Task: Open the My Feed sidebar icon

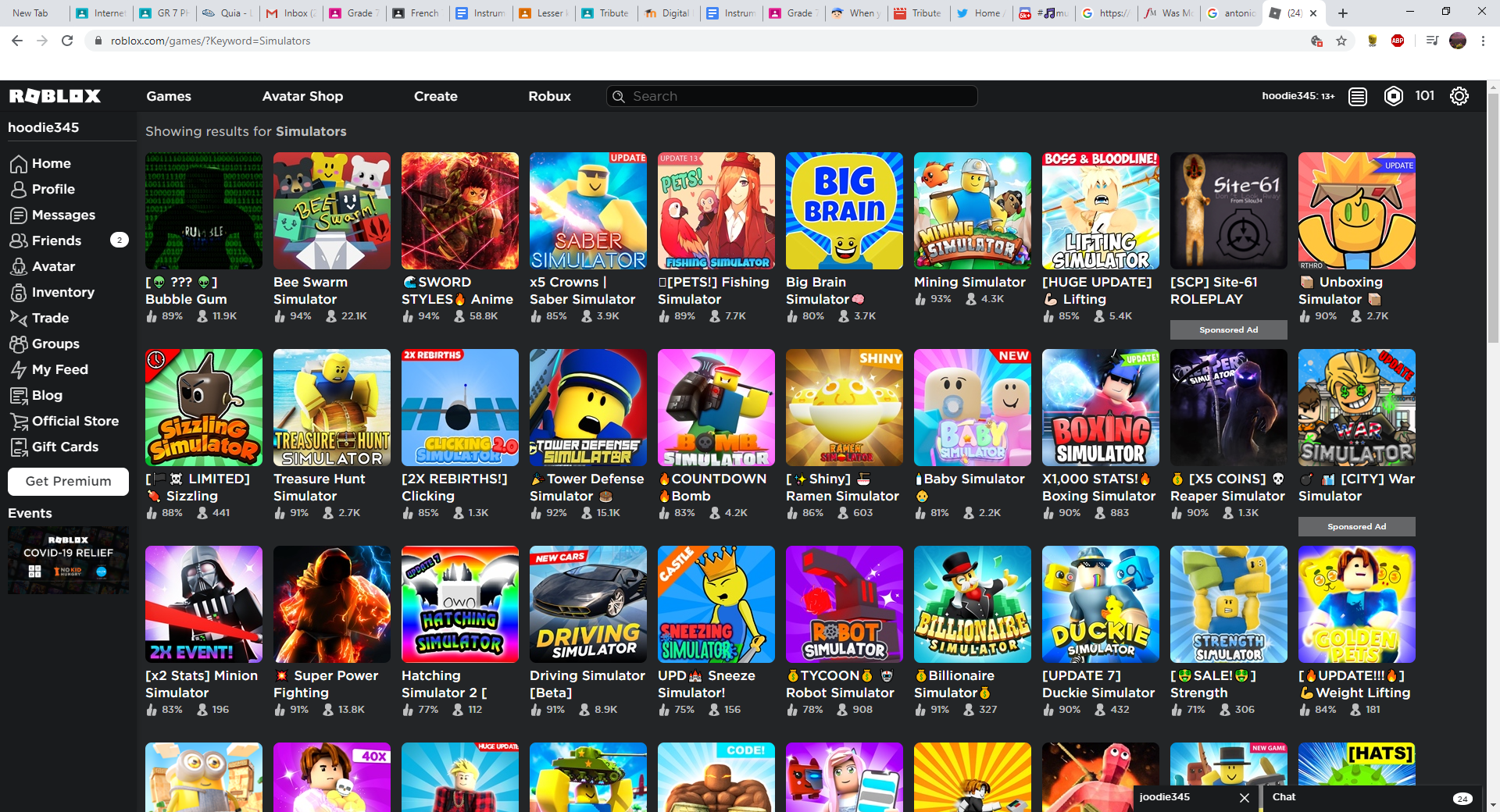Action: pyautogui.click(x=19, y=370)
